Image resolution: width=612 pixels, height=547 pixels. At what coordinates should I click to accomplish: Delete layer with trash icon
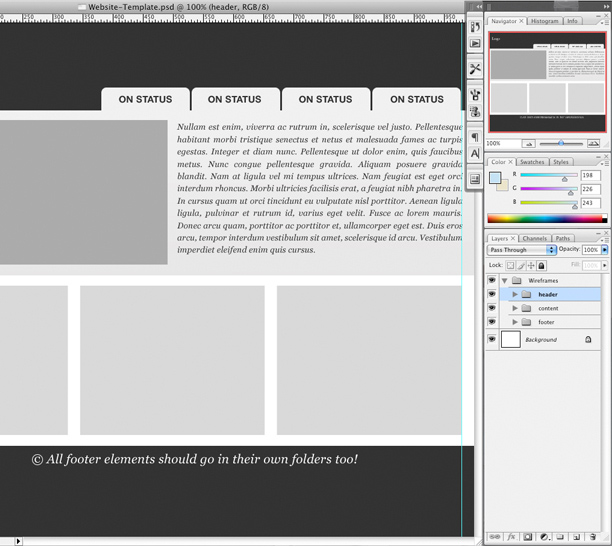(593, 537)
